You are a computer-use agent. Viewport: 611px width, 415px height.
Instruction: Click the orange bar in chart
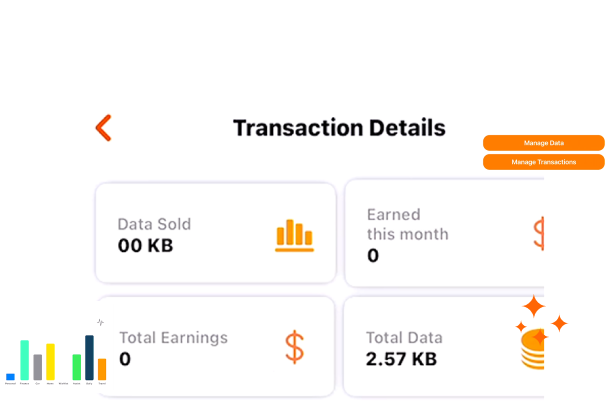point(102,369)
